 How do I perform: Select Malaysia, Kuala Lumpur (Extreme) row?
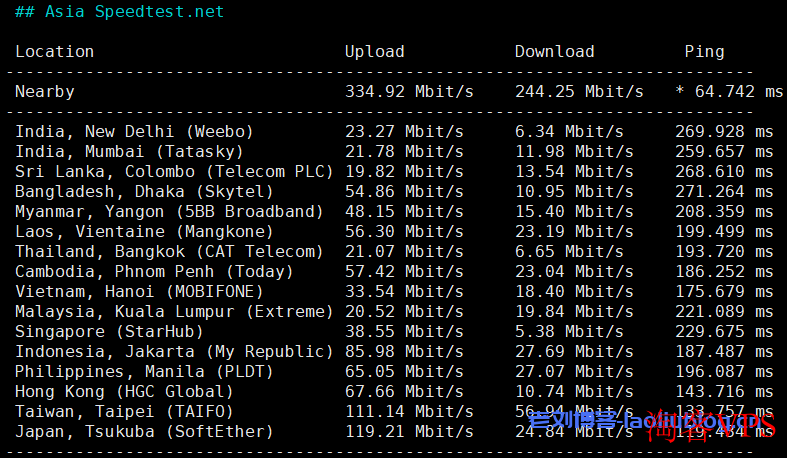[x=394, y=312]
